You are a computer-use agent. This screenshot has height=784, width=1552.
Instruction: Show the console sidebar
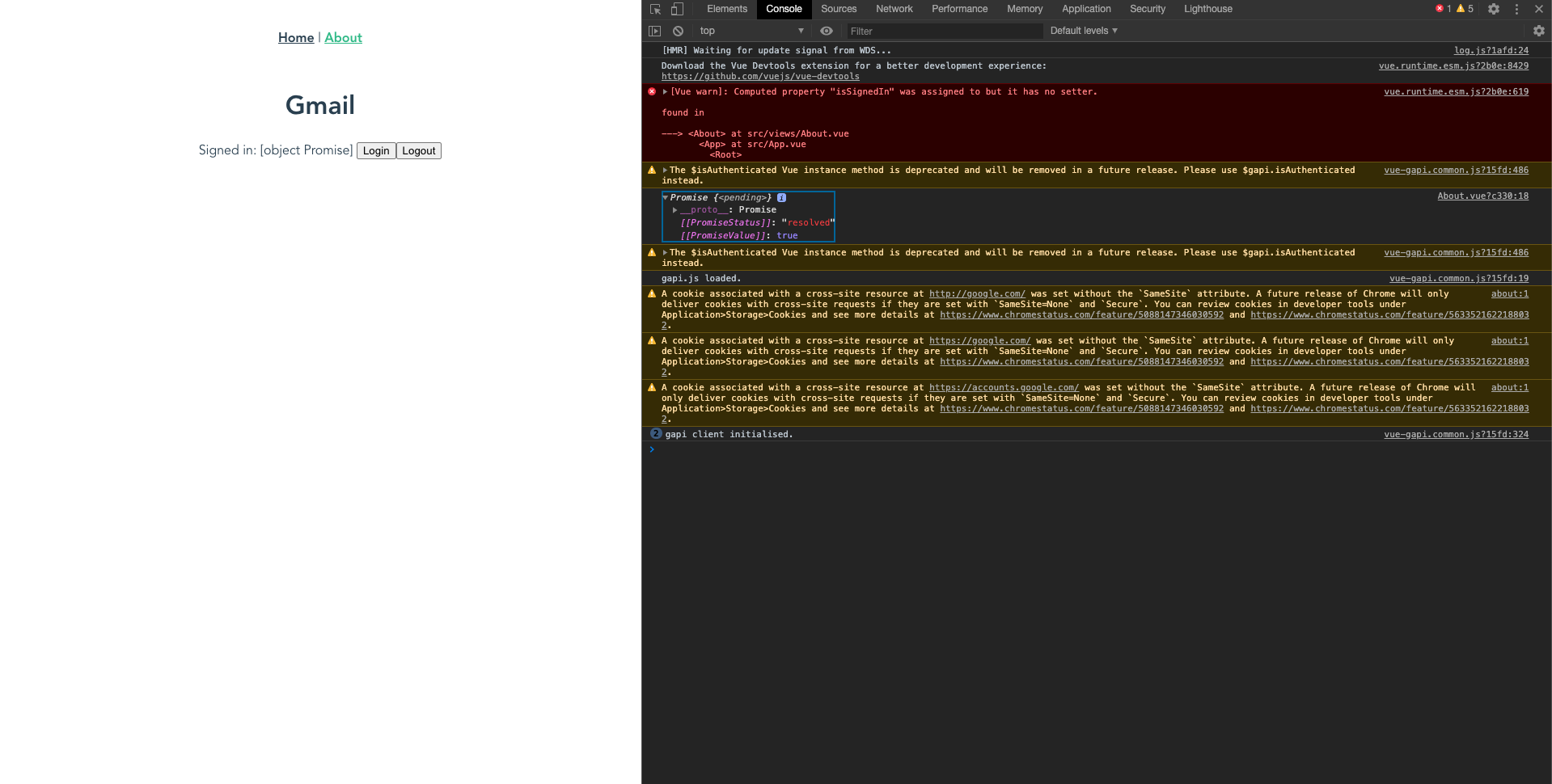coord(654,31)
